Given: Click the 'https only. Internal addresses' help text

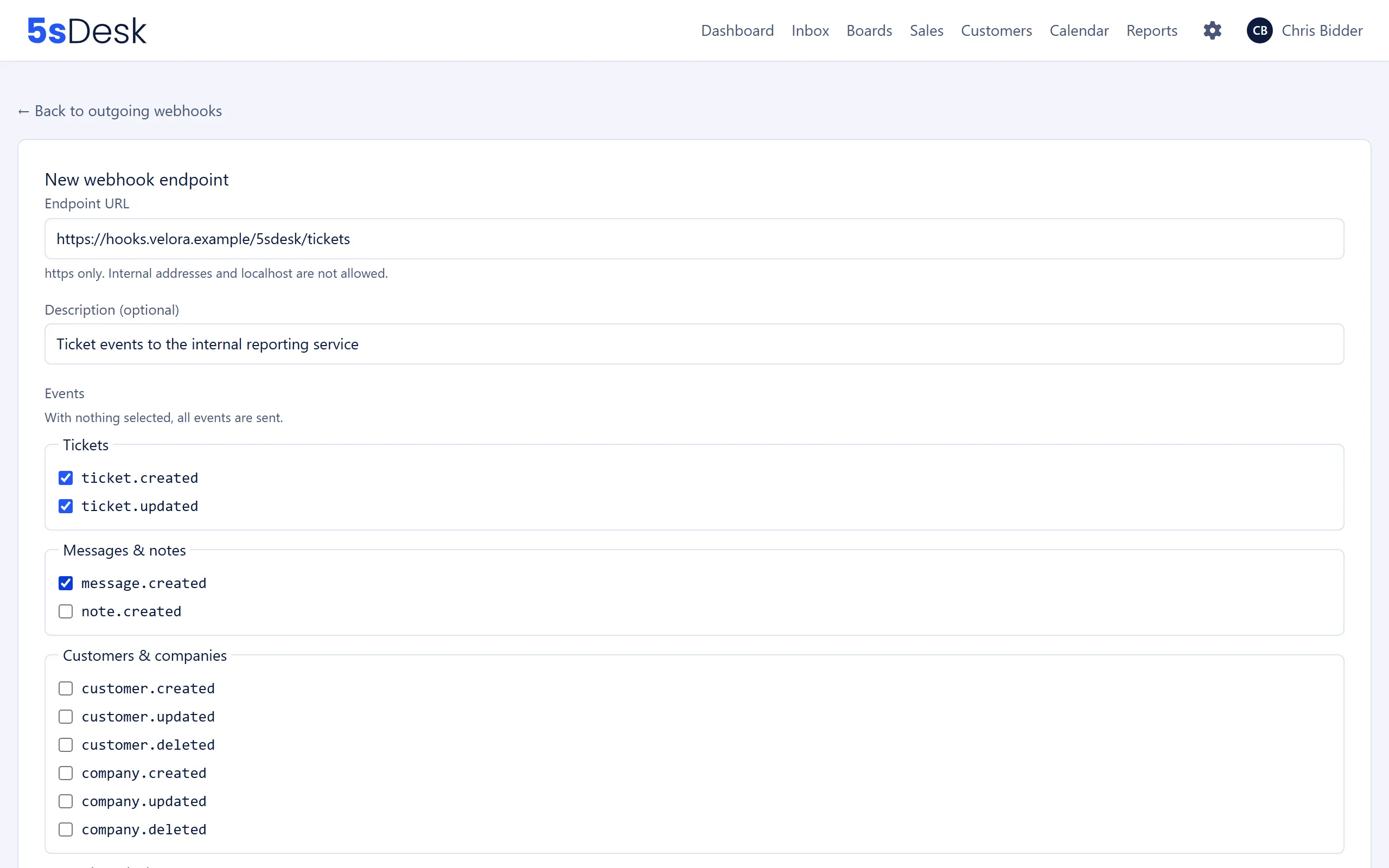Looking at the screenshot, I should pos(216,273).
